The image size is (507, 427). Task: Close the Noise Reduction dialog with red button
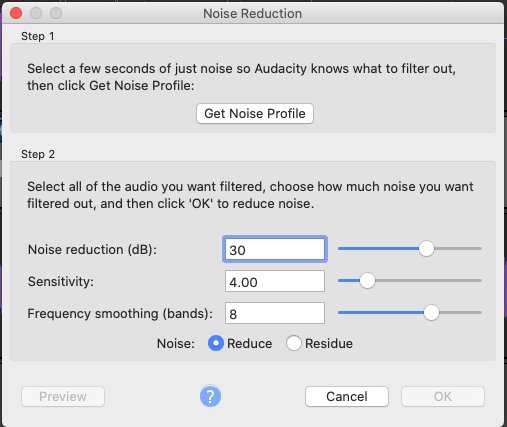(x=16, y=13)
